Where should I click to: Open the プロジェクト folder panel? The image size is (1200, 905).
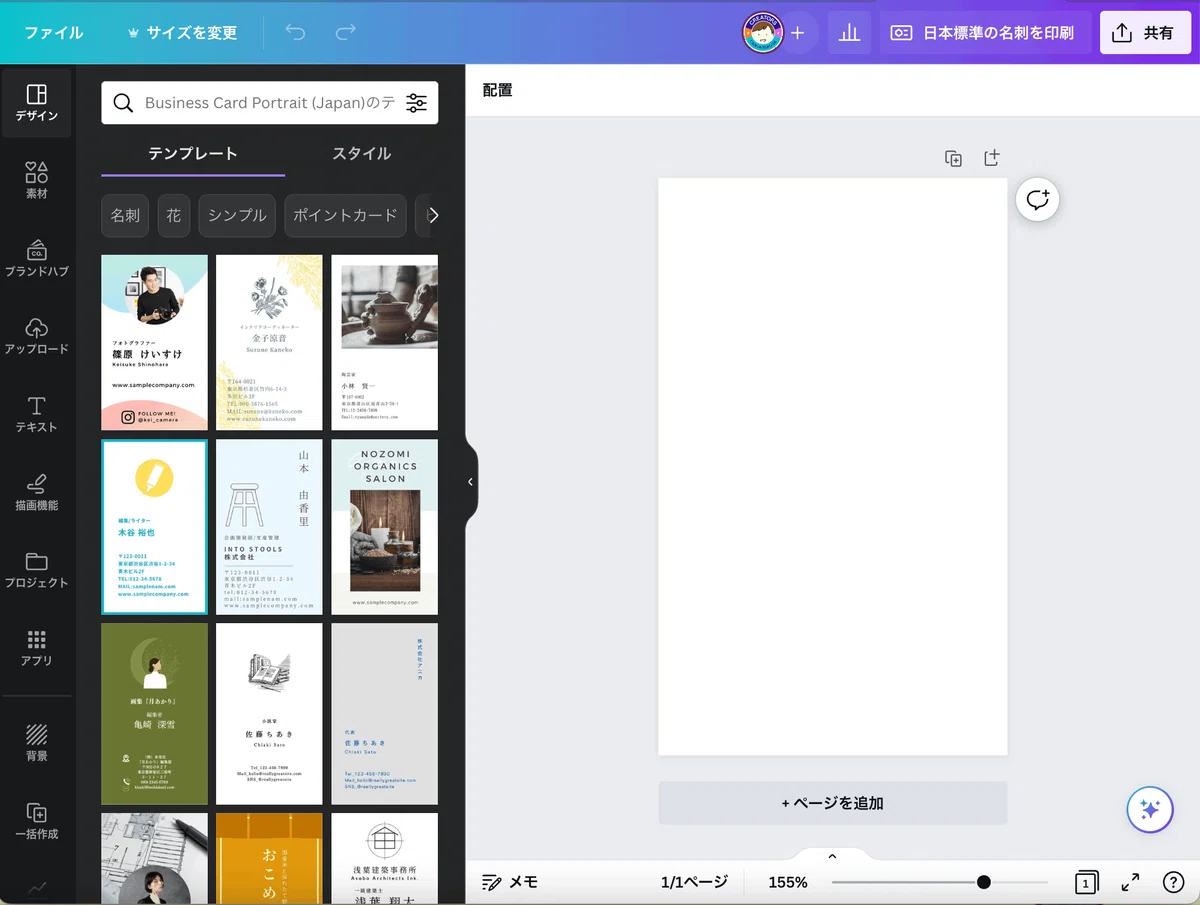[x=36, y=570]
